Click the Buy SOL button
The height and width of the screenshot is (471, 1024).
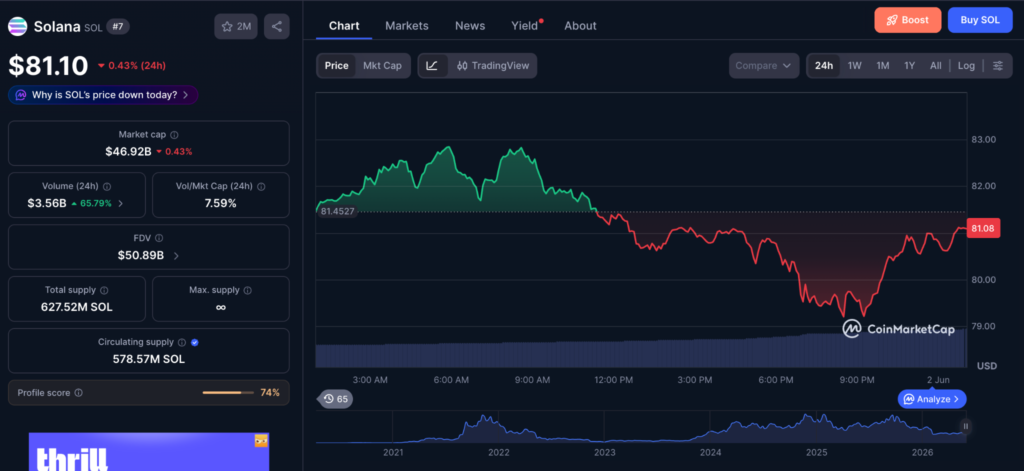tap(980, 20)
